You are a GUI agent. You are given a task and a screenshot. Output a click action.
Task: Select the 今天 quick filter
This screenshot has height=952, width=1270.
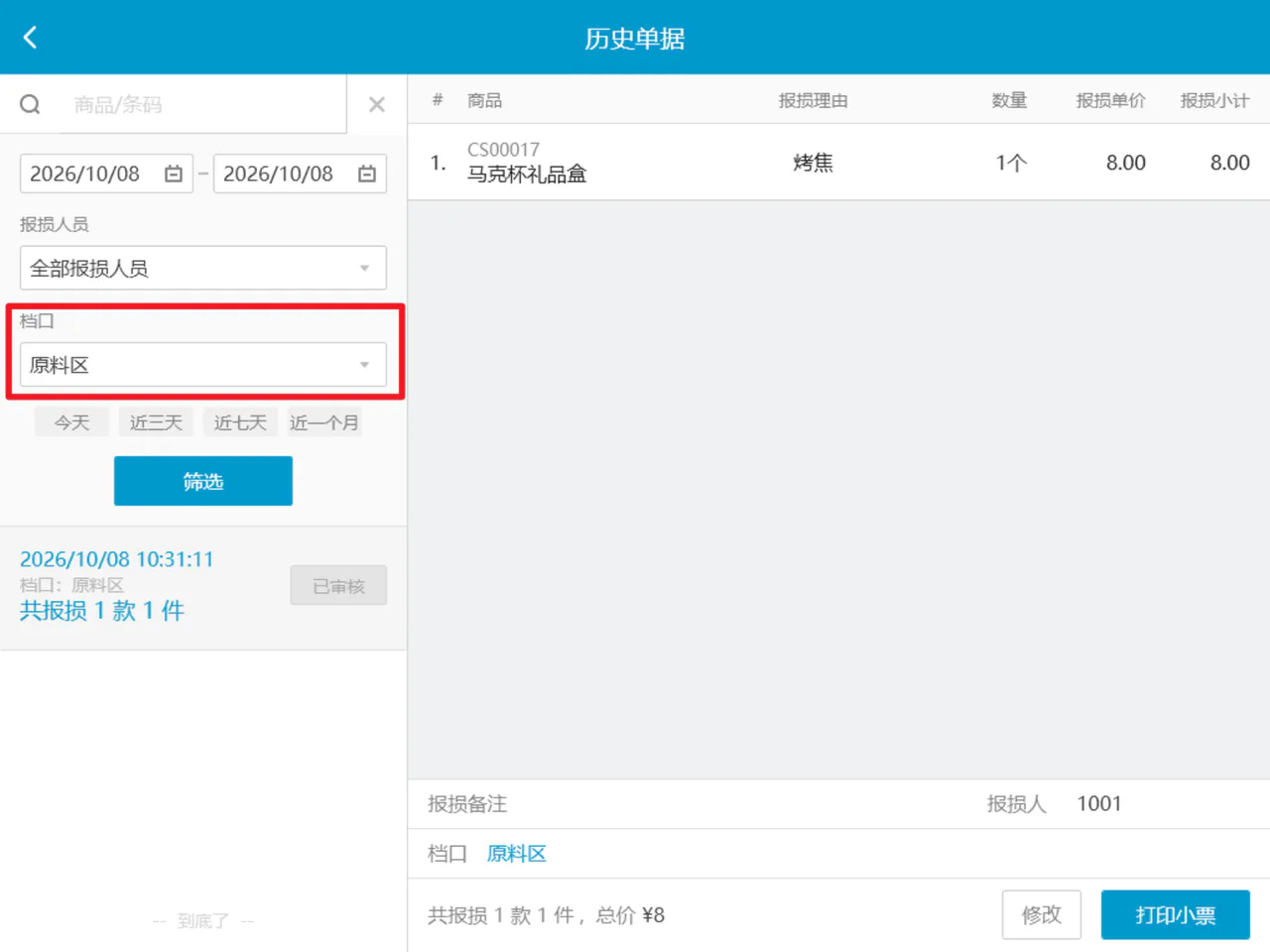tap(71, 422)
